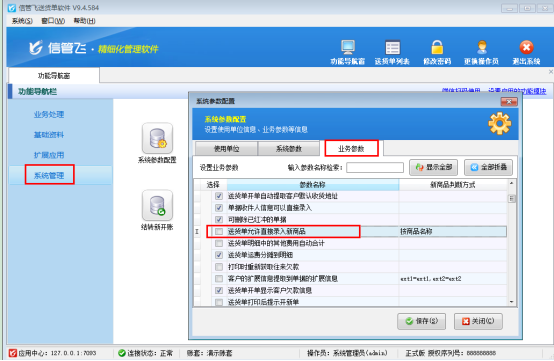Click the parameter list scroll-down arrow

pos(511,302)
